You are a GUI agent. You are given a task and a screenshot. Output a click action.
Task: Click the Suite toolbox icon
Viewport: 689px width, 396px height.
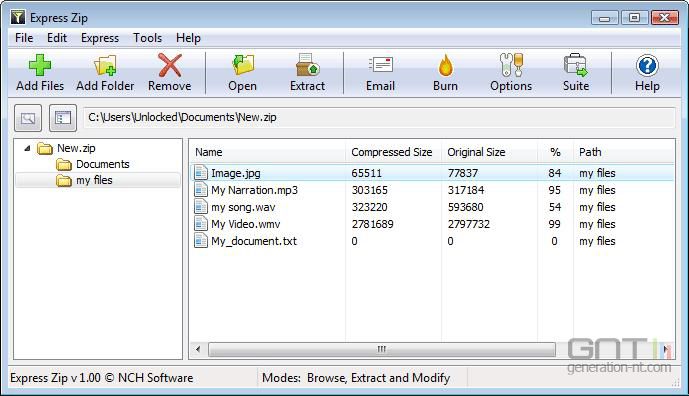tap(576, 65)
